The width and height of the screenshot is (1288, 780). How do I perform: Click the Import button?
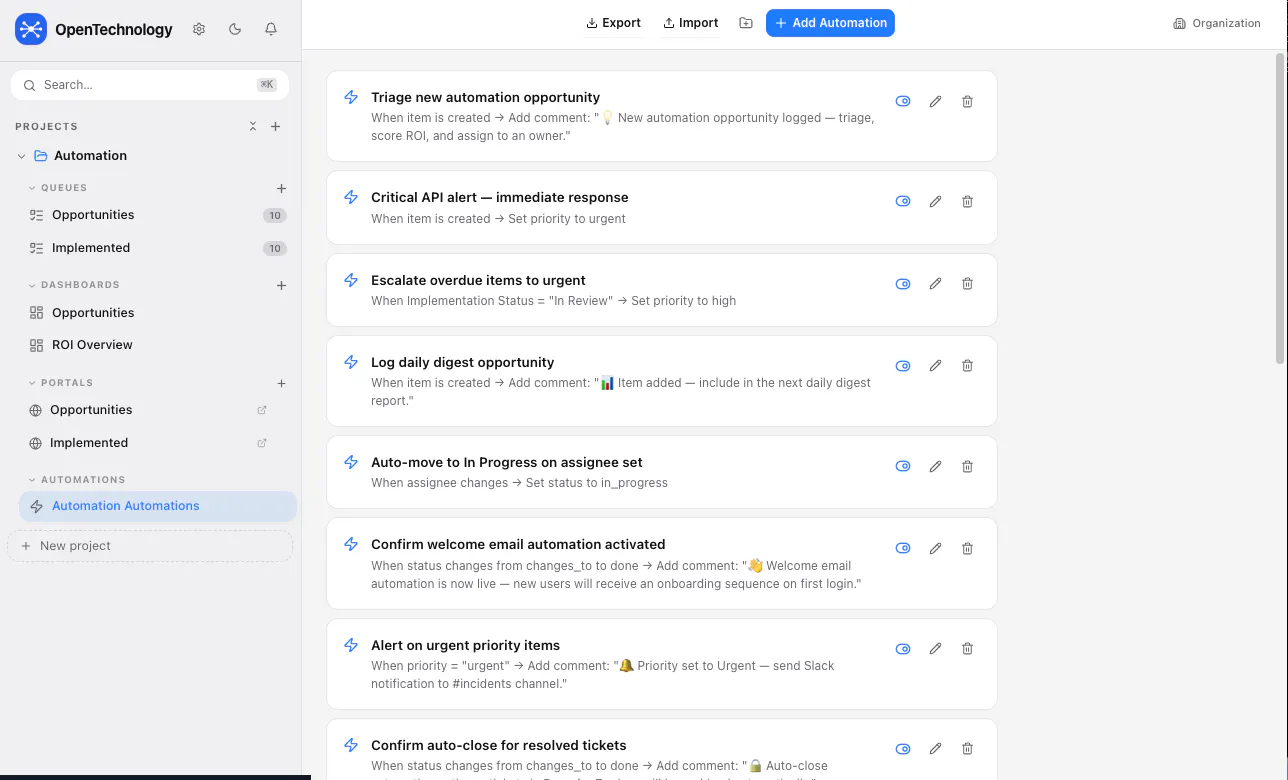click(690, 23)
